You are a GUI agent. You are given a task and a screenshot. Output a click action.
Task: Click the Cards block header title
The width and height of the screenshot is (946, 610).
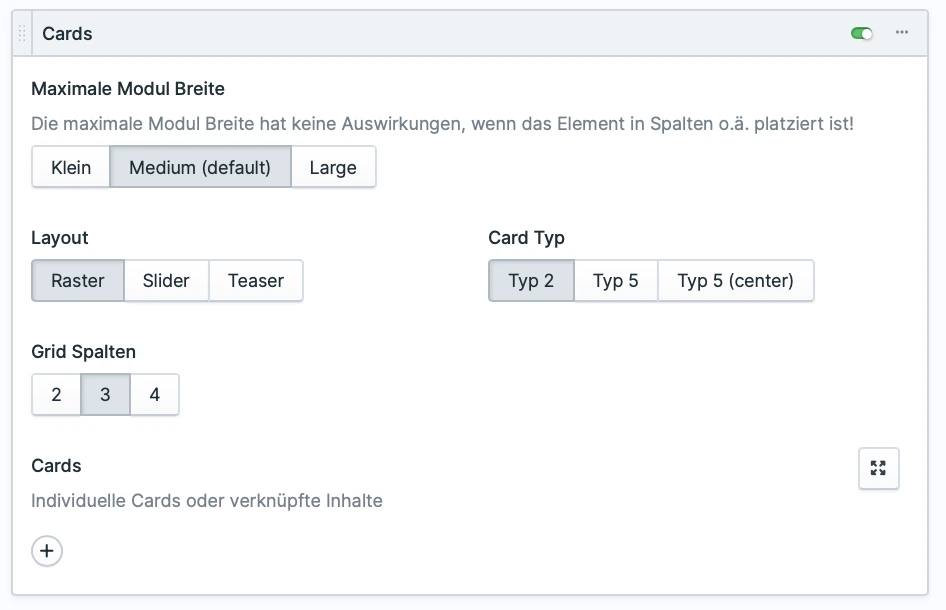[x=67, y=34]
